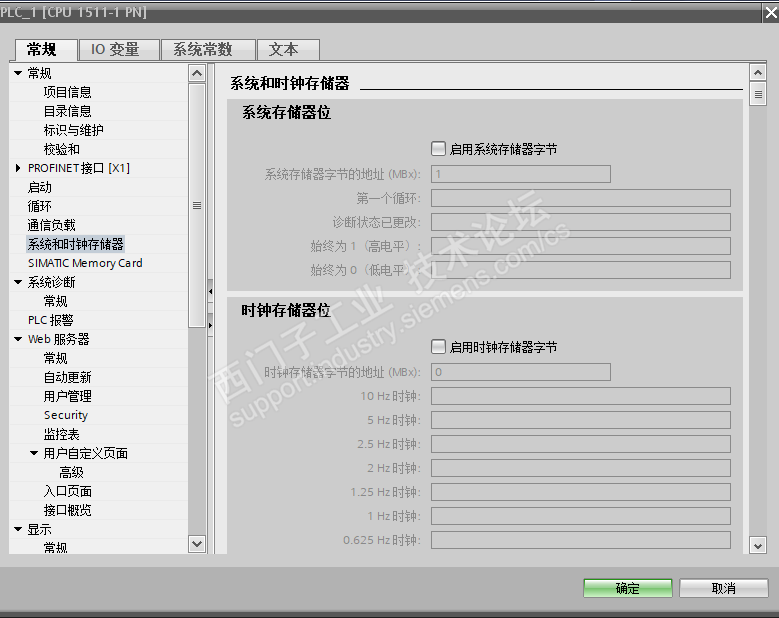Select 标识与维护 in the tree

(x=74, y=130)
